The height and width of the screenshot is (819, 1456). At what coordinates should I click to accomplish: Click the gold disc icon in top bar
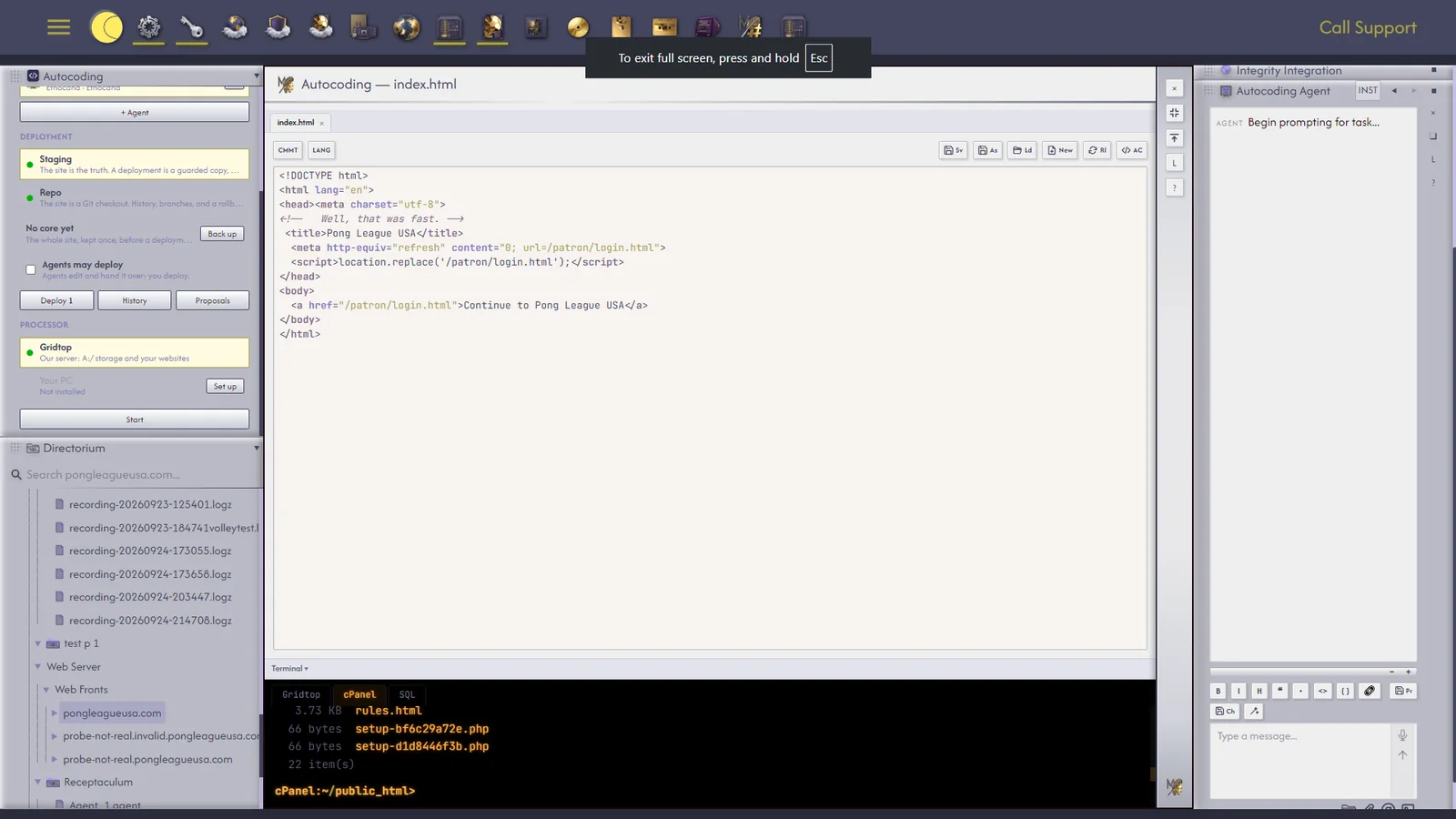[x=578, y=27]
